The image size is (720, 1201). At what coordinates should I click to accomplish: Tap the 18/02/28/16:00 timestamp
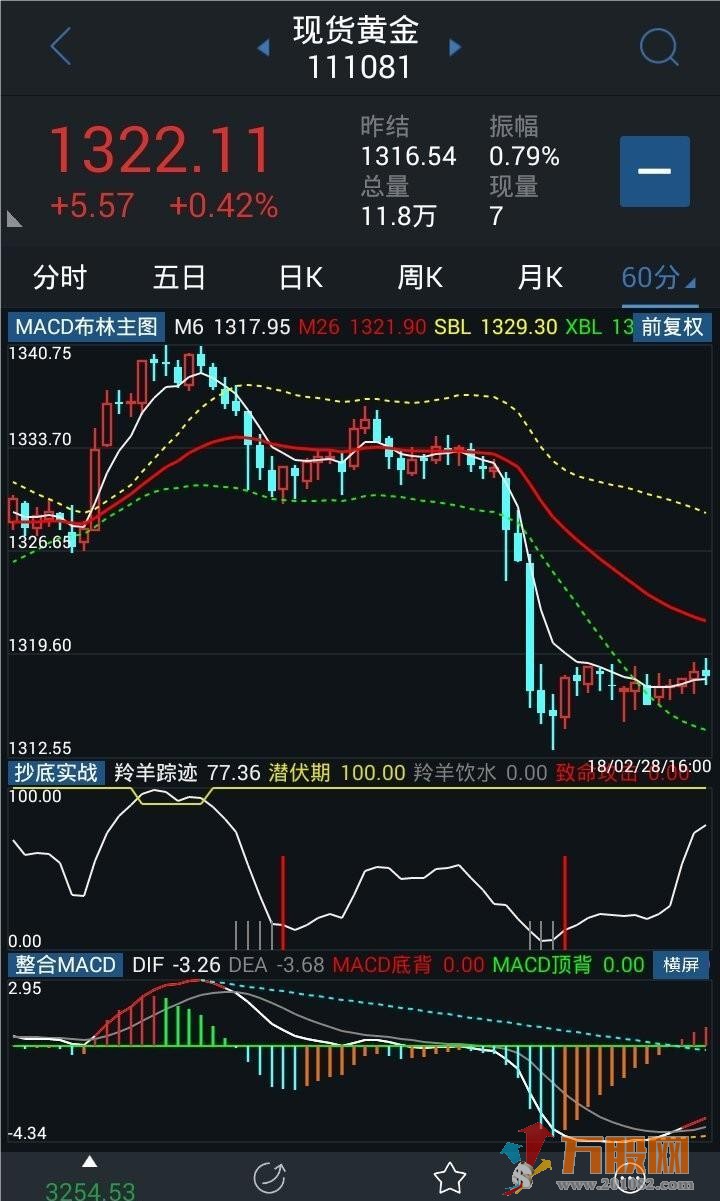pos(649,766)
